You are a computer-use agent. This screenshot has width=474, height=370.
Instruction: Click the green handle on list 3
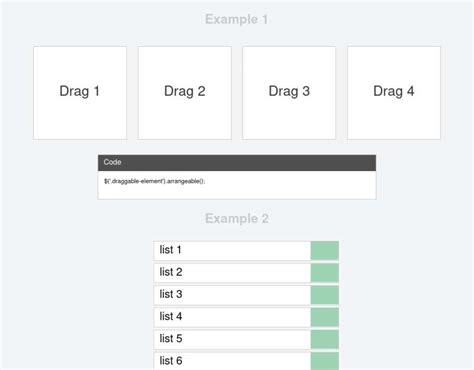325,295
